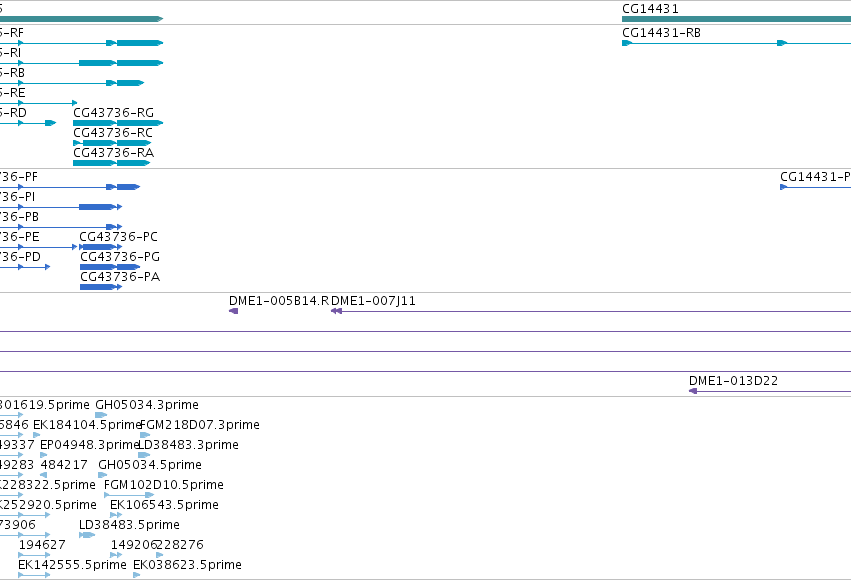Image resolution: width=851 pixels, height=580 pixels.
Task: Click the 484217 EST label
Action: (x=64, y=465)
